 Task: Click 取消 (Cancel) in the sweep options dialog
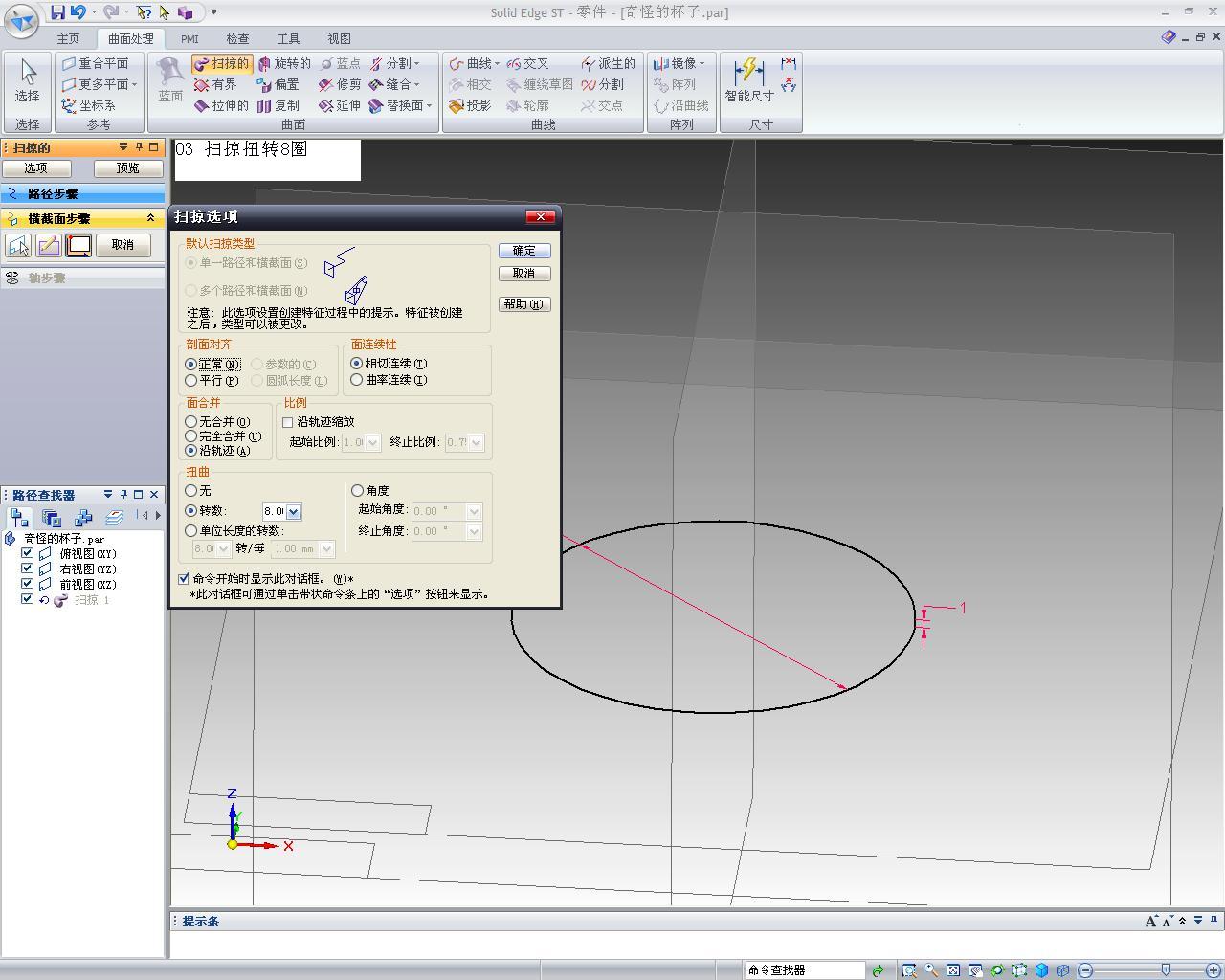pyautogui.click(x=524, y=273)
